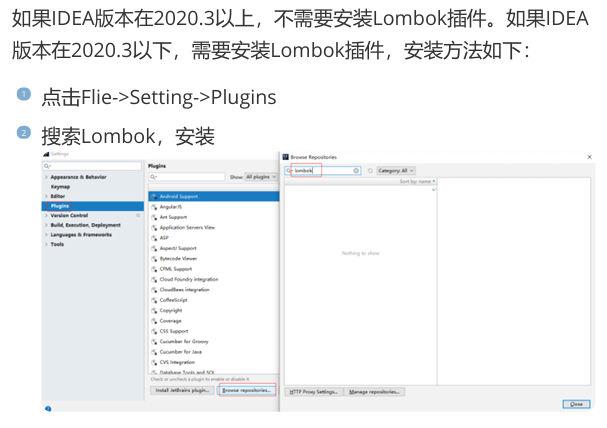
Task: Click the CoffeeScript plugin icon
Action: click(154, 300)
